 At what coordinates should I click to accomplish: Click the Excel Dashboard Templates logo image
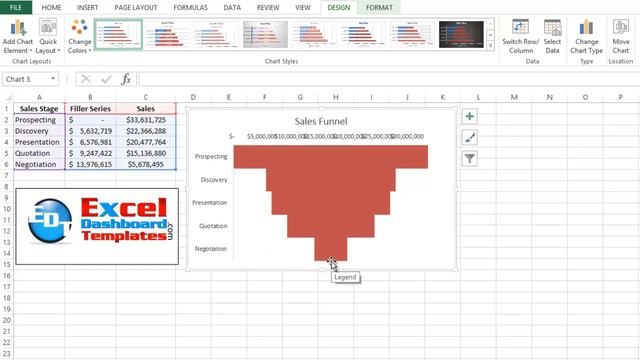(97, 227)
